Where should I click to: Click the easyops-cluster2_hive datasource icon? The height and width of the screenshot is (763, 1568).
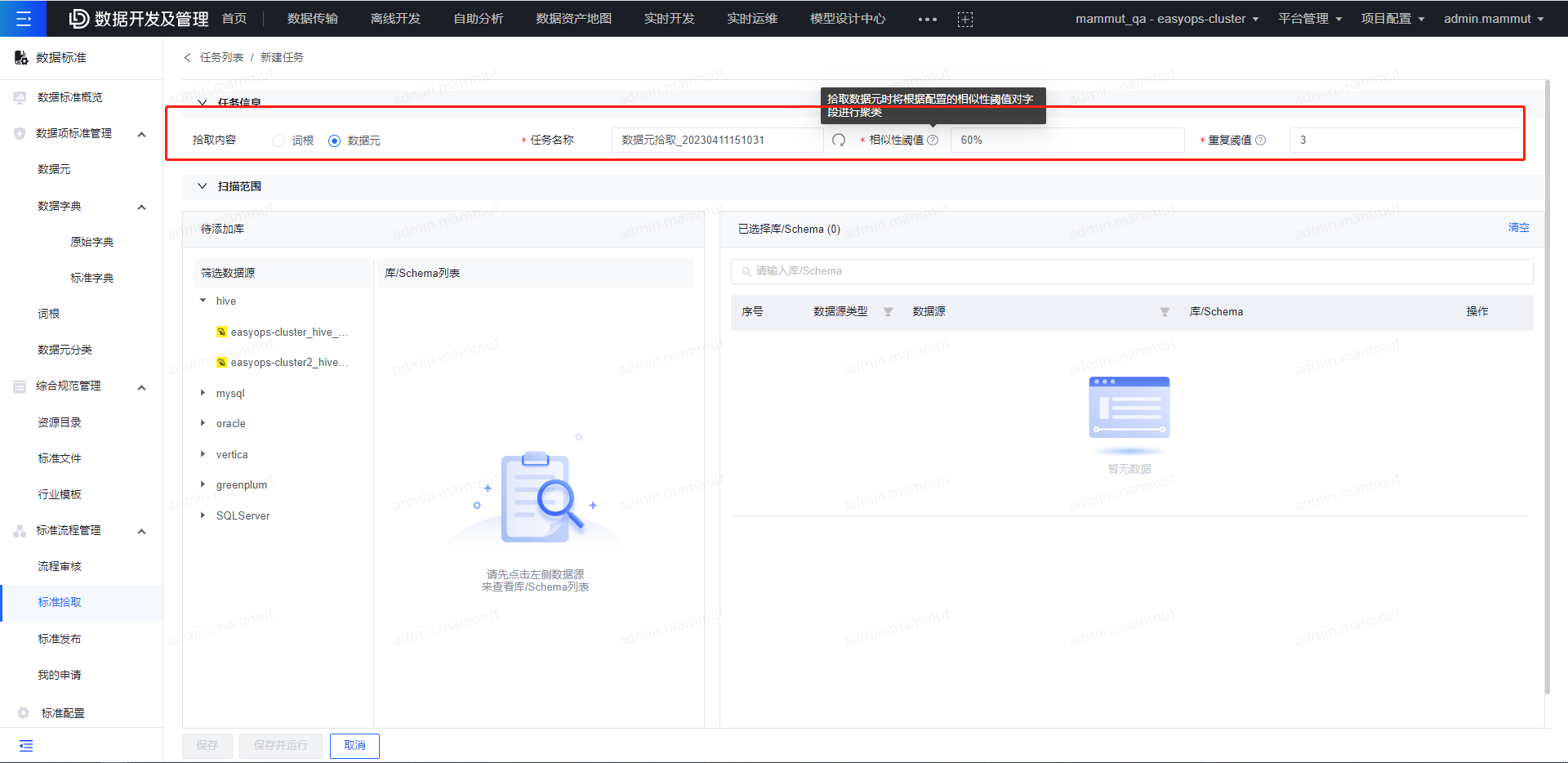pyautogui.click(x=221, y=362)
